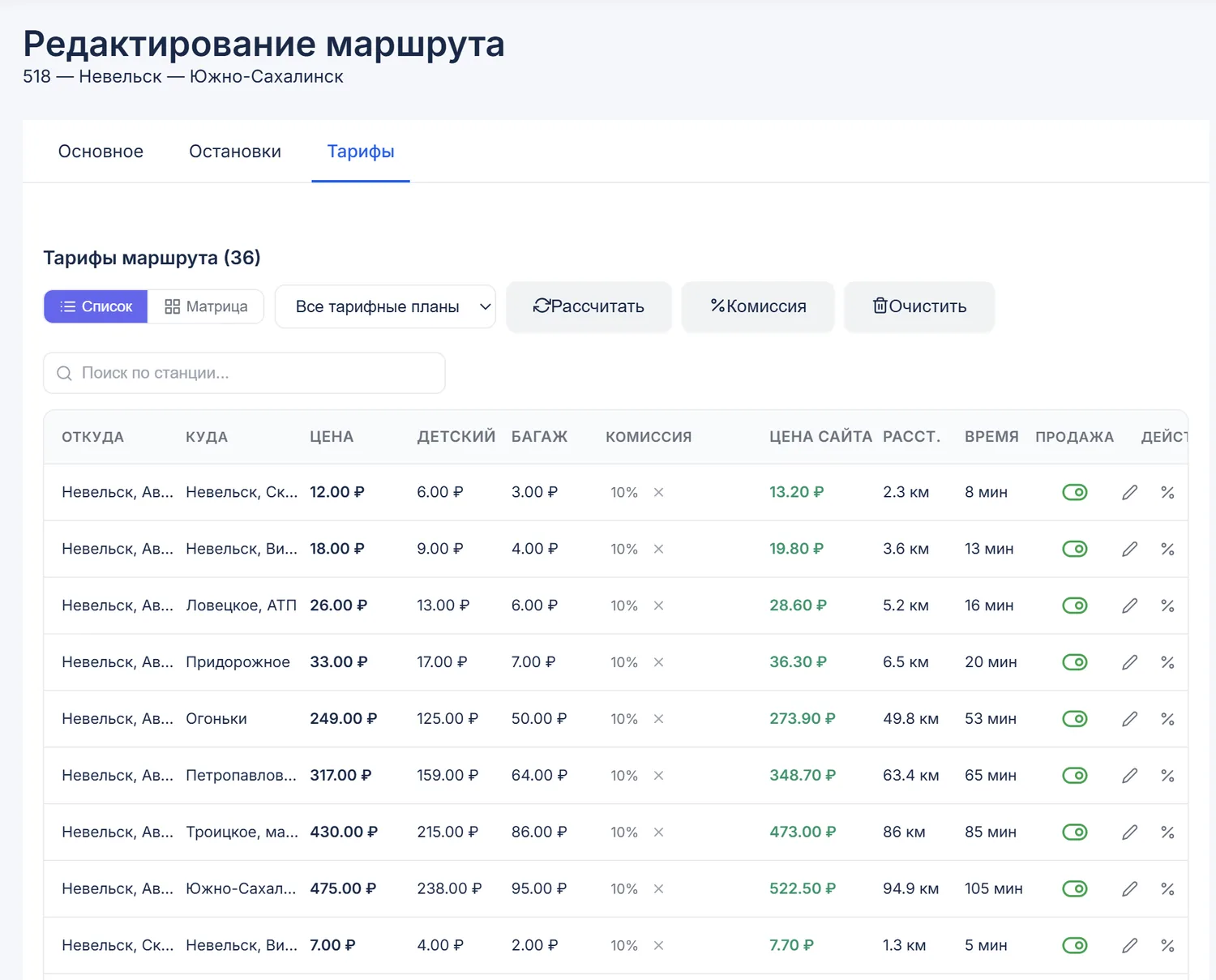The width and height of the screenshot is (1216, 980).
Task: Click the Рассчитать button
Action: click(x=589, y=306)
